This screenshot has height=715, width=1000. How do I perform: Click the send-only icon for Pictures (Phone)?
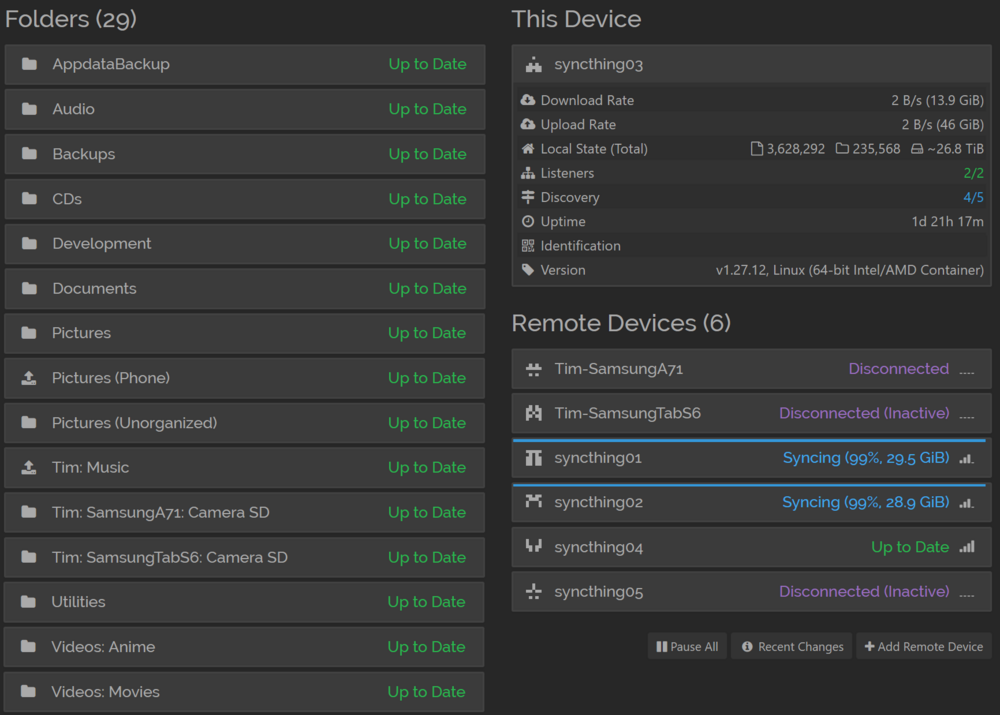click(29, 378)
